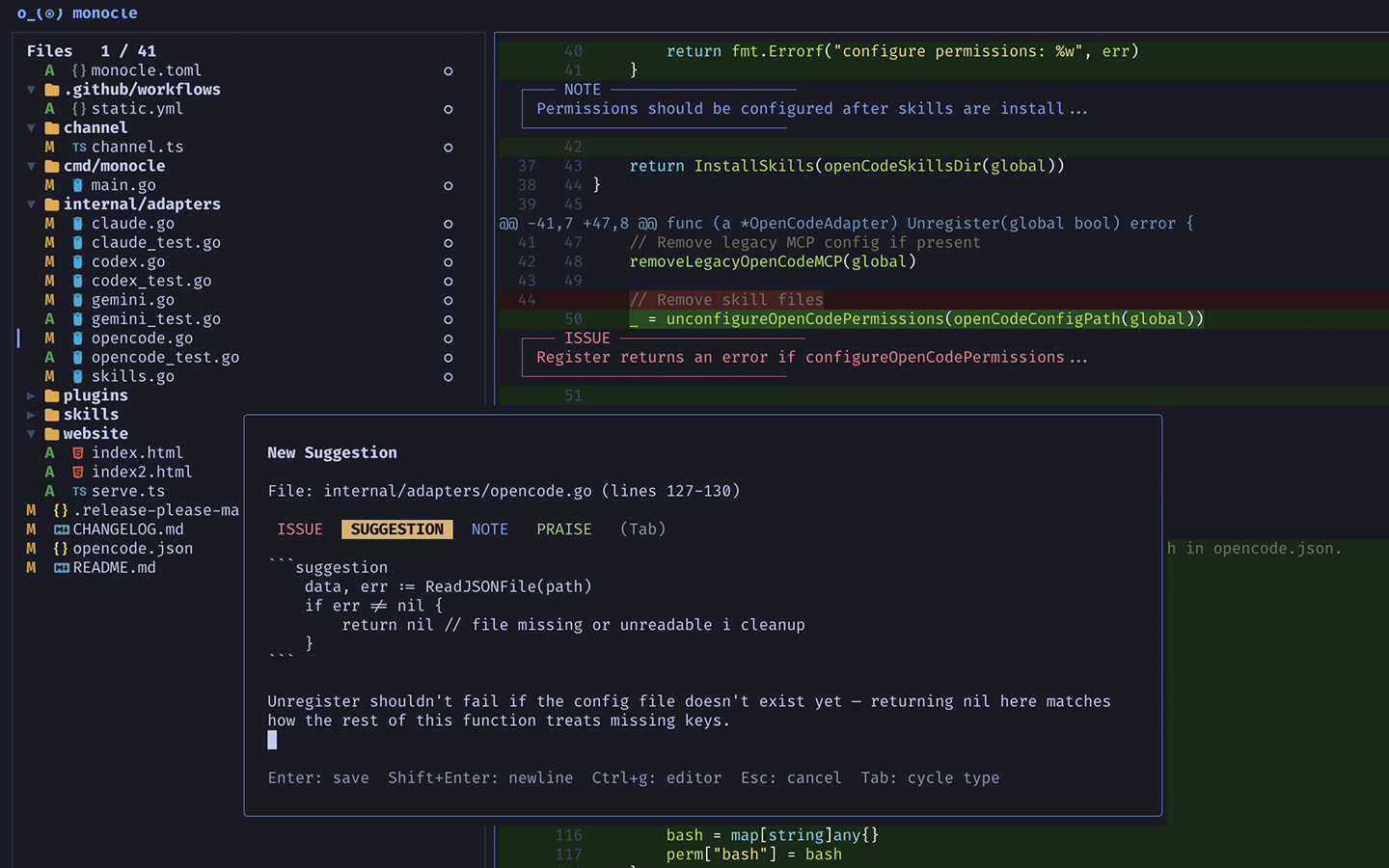Toggle the circle indicator beside monocle.toml
This screenshot has height=868, width=1389.
[448, 70]
